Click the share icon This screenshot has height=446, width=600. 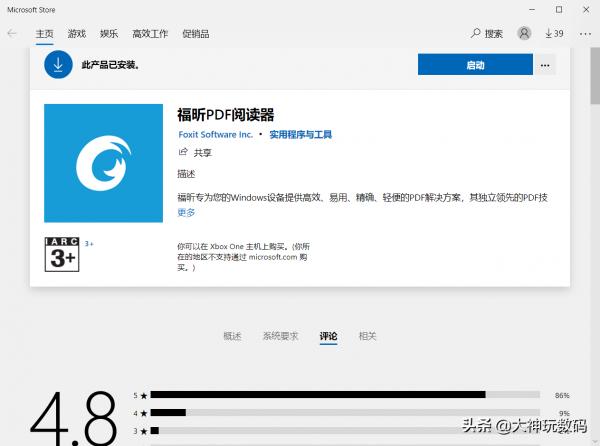point(183,152)
